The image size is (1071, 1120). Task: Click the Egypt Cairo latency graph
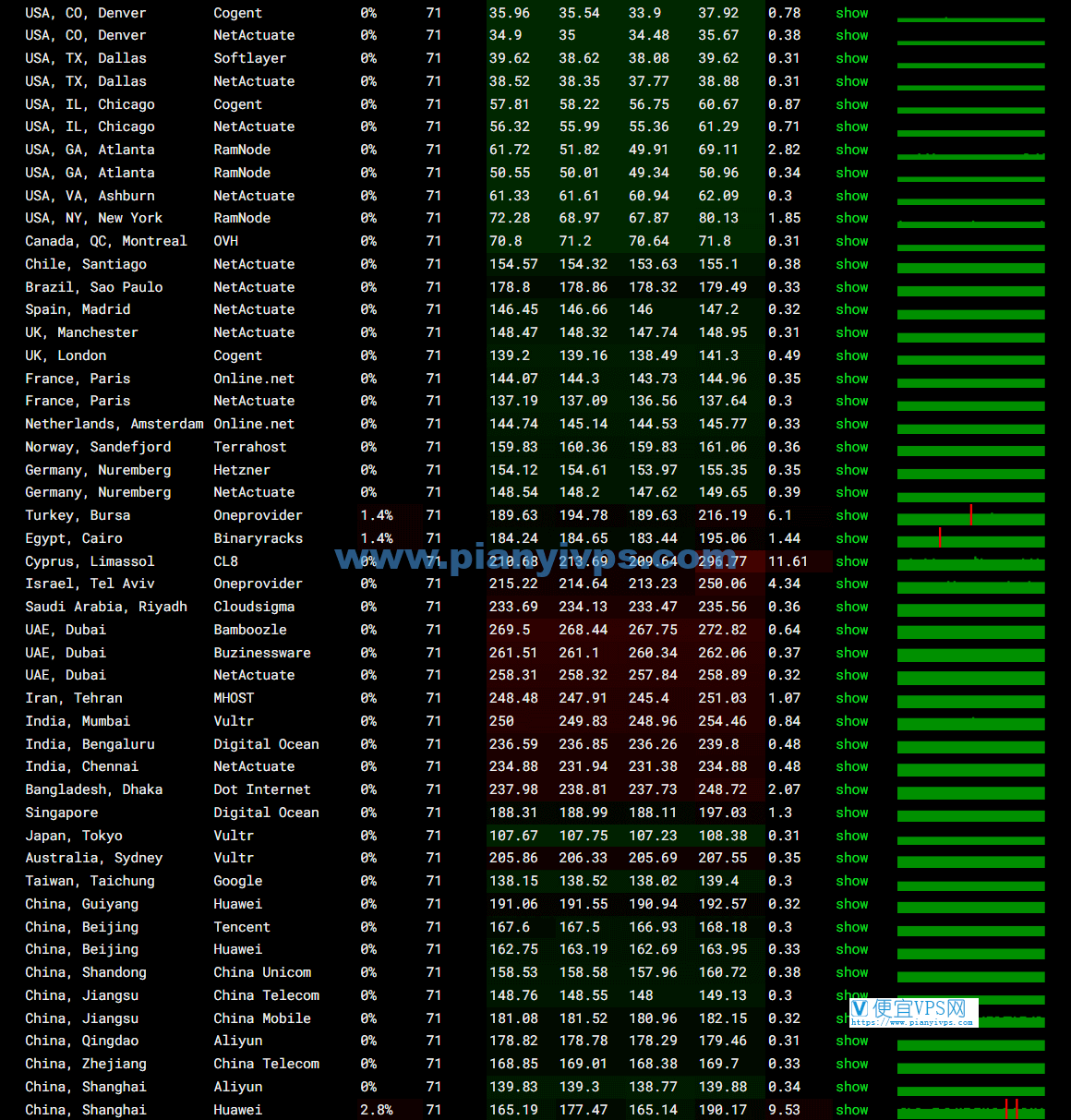(x=970, y=538)
